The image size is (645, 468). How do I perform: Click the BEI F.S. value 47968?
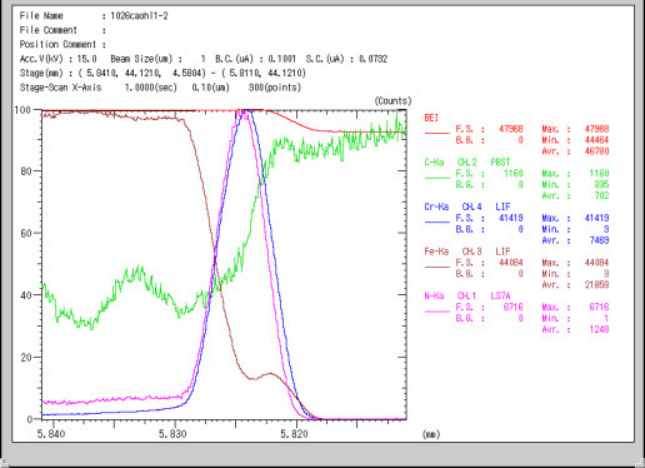511,129
